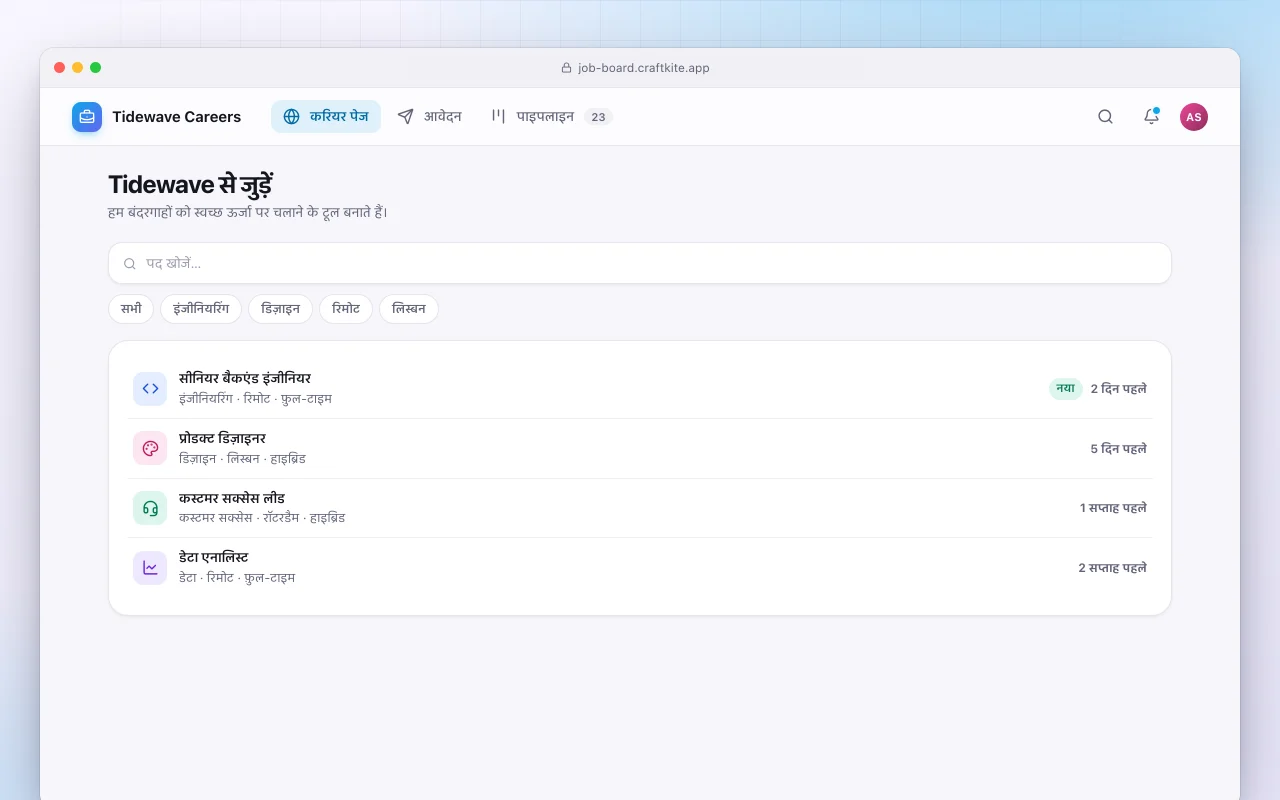Click the Tidewave Careers brand name

tap(177, 117)
